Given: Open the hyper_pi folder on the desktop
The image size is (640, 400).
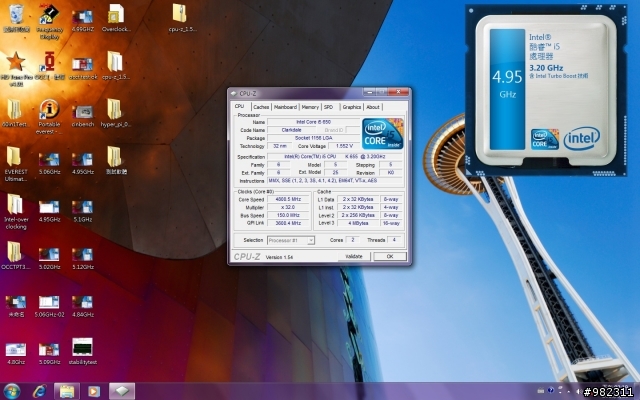Looking at the screenshot, I should pyautogui.click(x=113, y=108).
